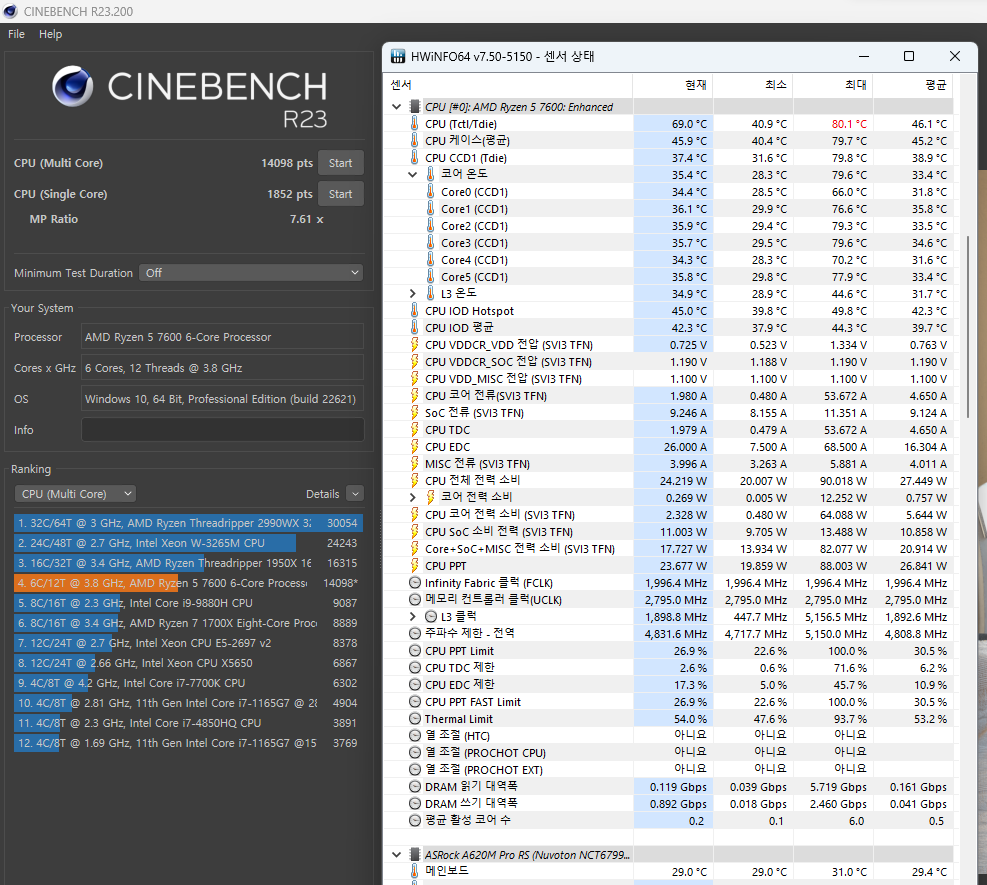Click the CPU (Tctl/Tdie) thermometer icon
Viewport: 987px width, 885px height.
coord(414,123)
